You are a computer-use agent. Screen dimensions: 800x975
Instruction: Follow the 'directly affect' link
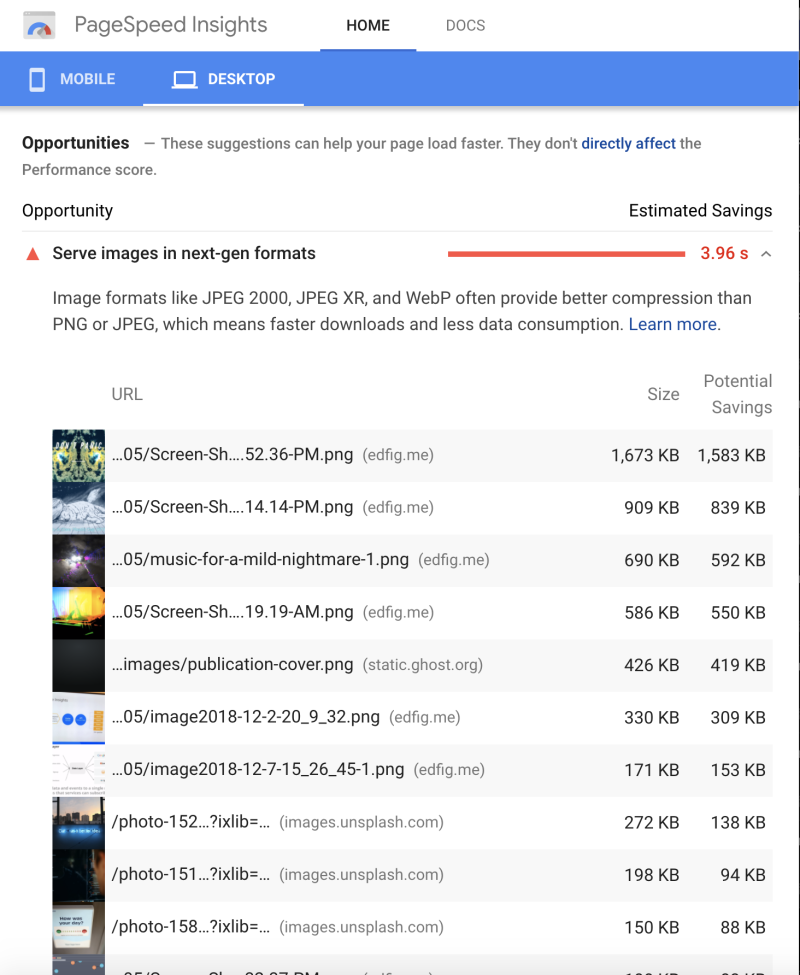pos(628,144)
